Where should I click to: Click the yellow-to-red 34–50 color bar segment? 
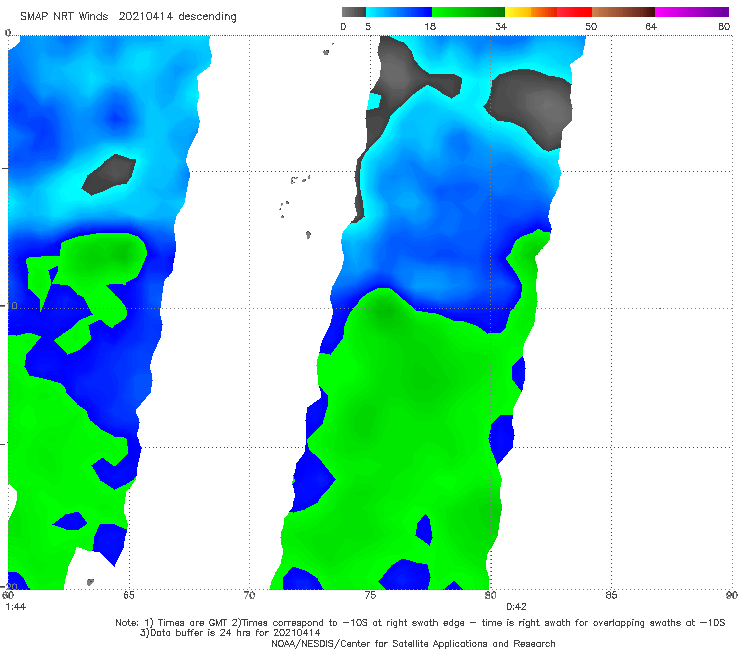(548, 12)
